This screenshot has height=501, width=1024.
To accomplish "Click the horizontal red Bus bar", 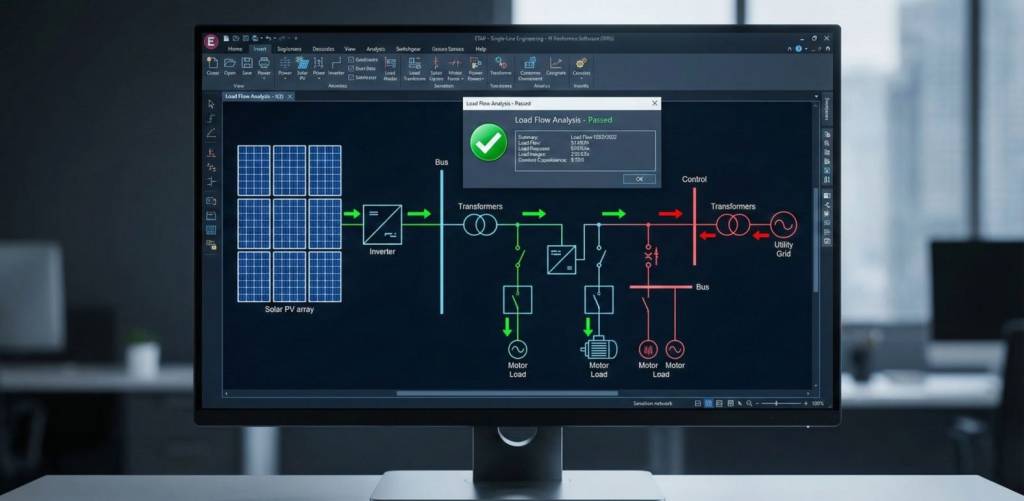I will [660, 287].
